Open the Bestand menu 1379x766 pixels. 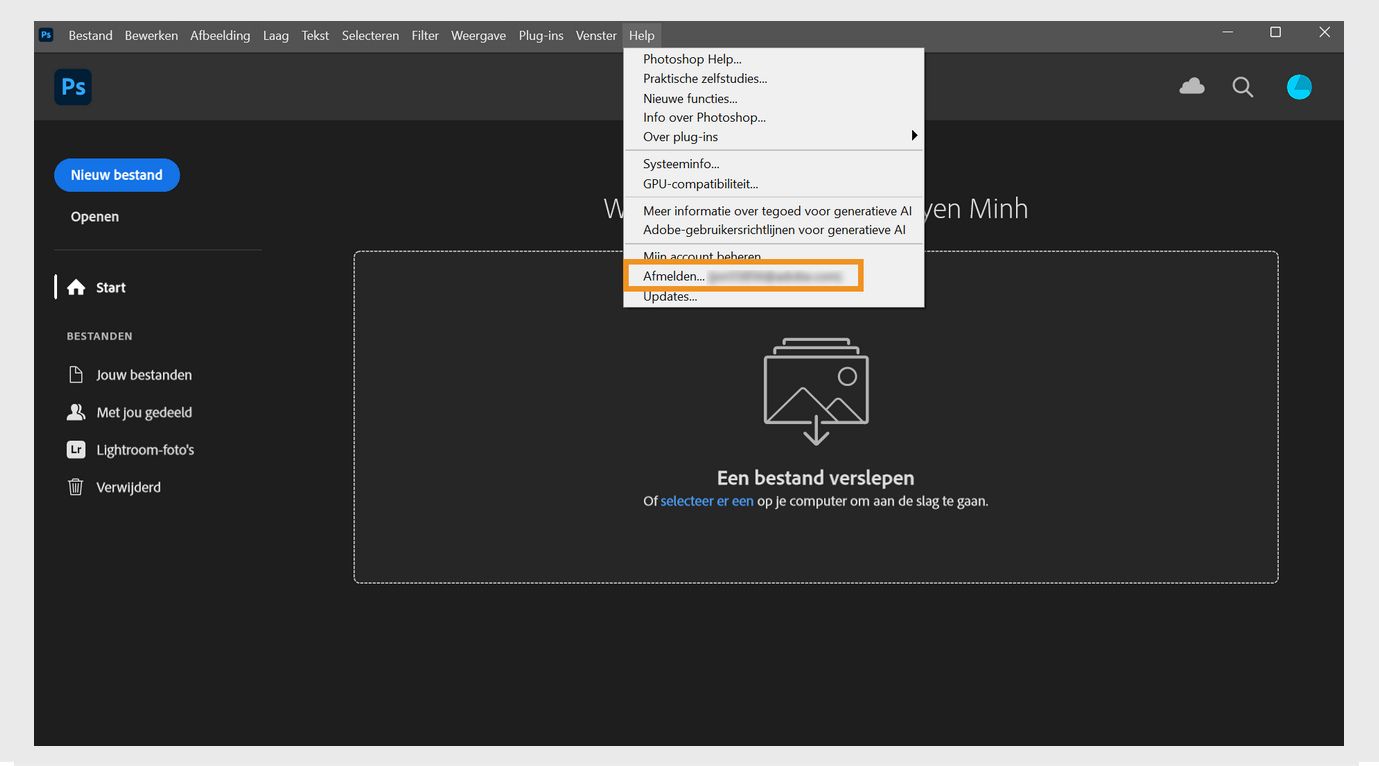point(90,35)
